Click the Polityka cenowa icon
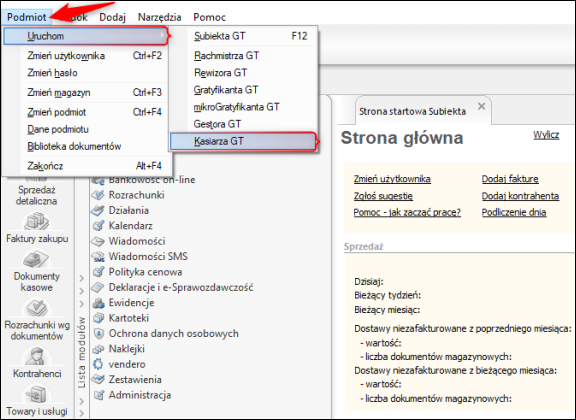The width and height of the screenshot is (576, 420). (x=98, y=272)
